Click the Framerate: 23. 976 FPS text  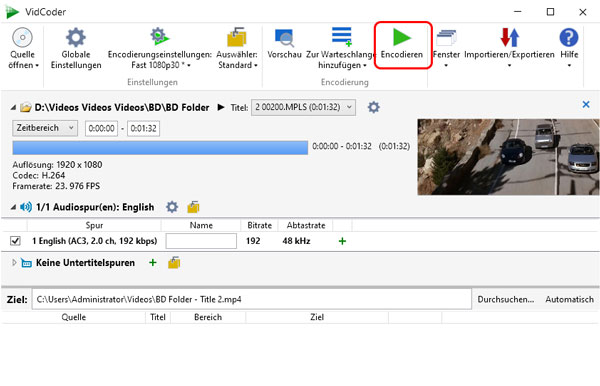[56, 186]
